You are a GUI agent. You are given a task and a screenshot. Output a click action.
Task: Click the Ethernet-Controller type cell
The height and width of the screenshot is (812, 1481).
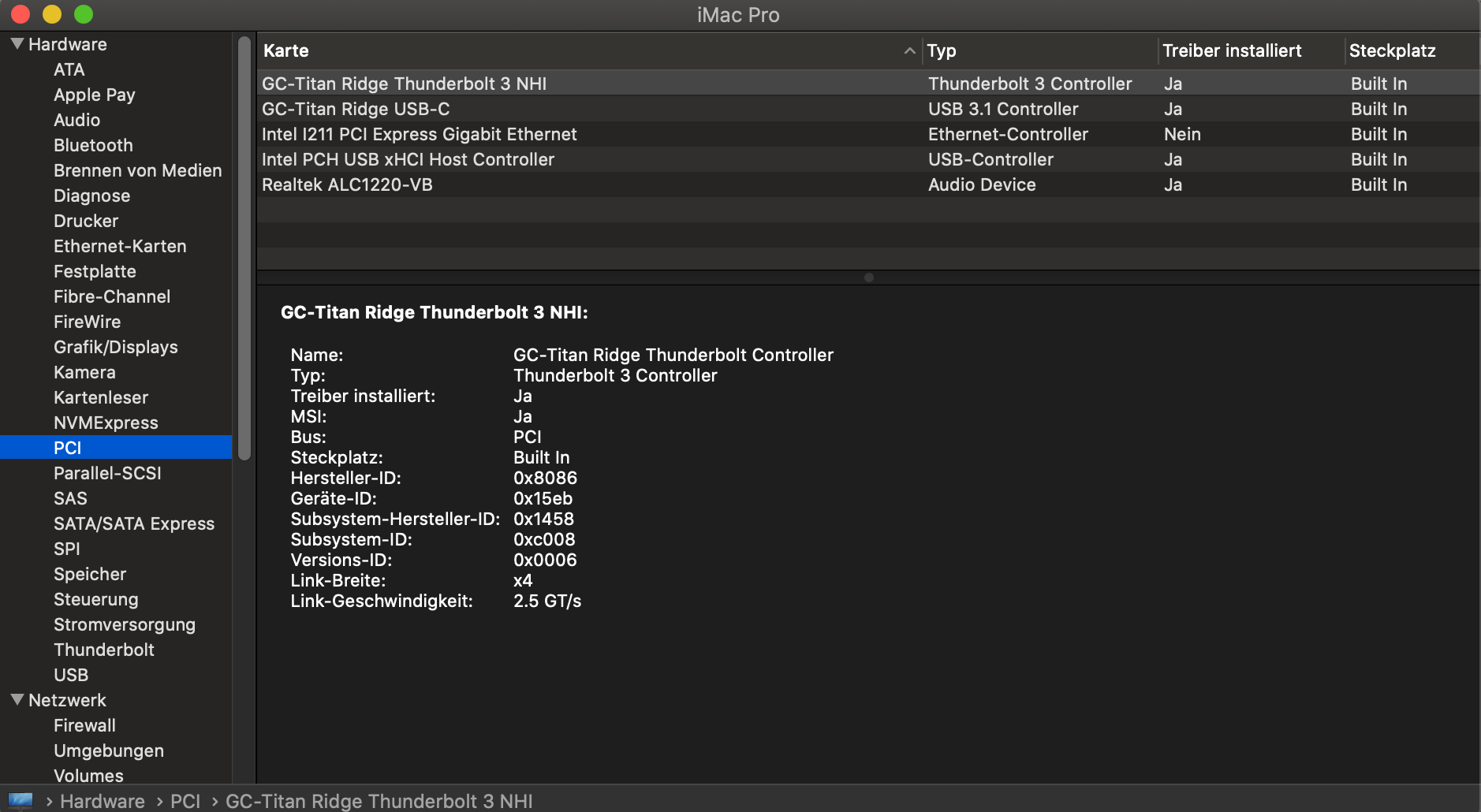pyautogui.click(x=1008, y=134)
